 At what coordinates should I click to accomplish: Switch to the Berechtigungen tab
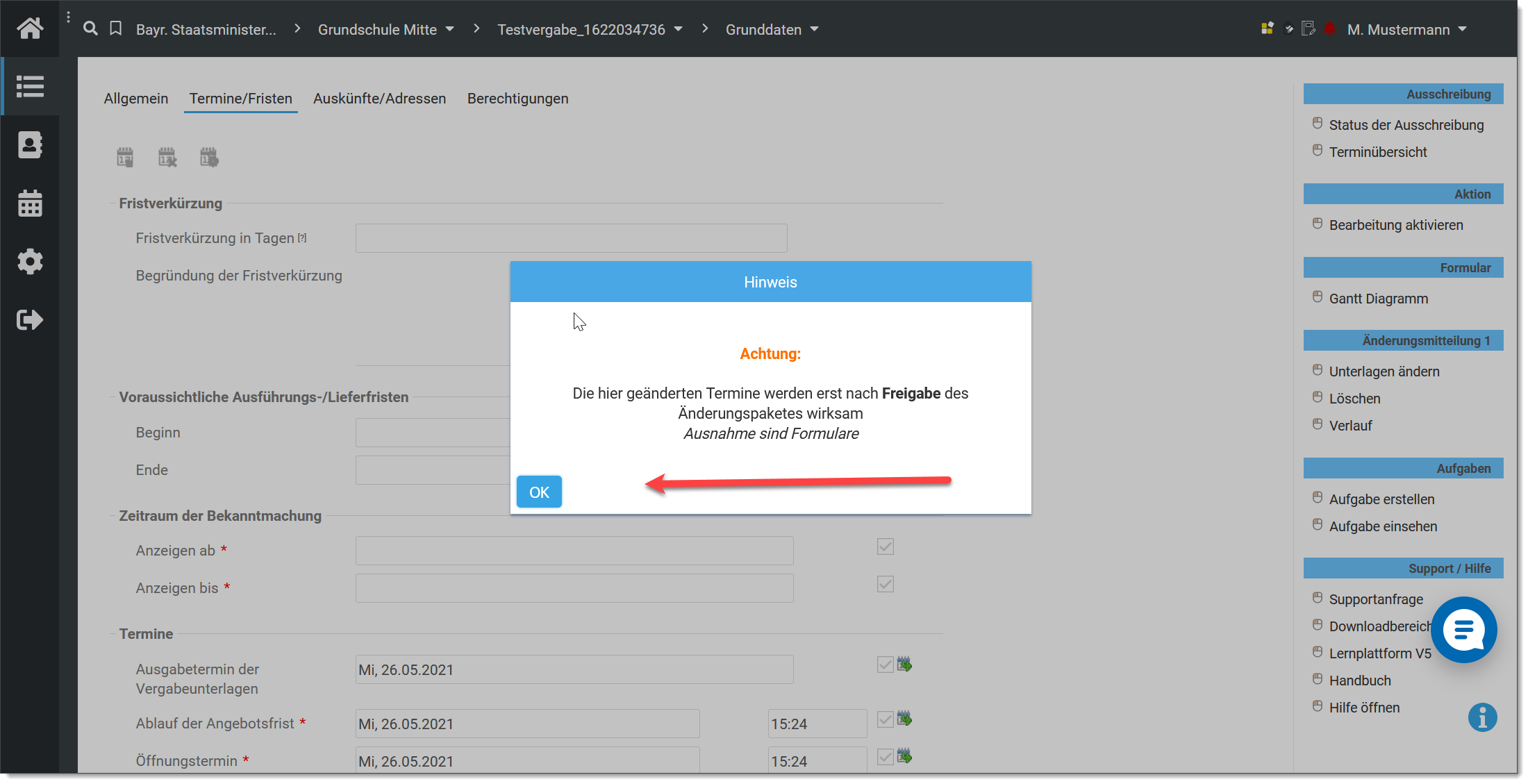518,99
